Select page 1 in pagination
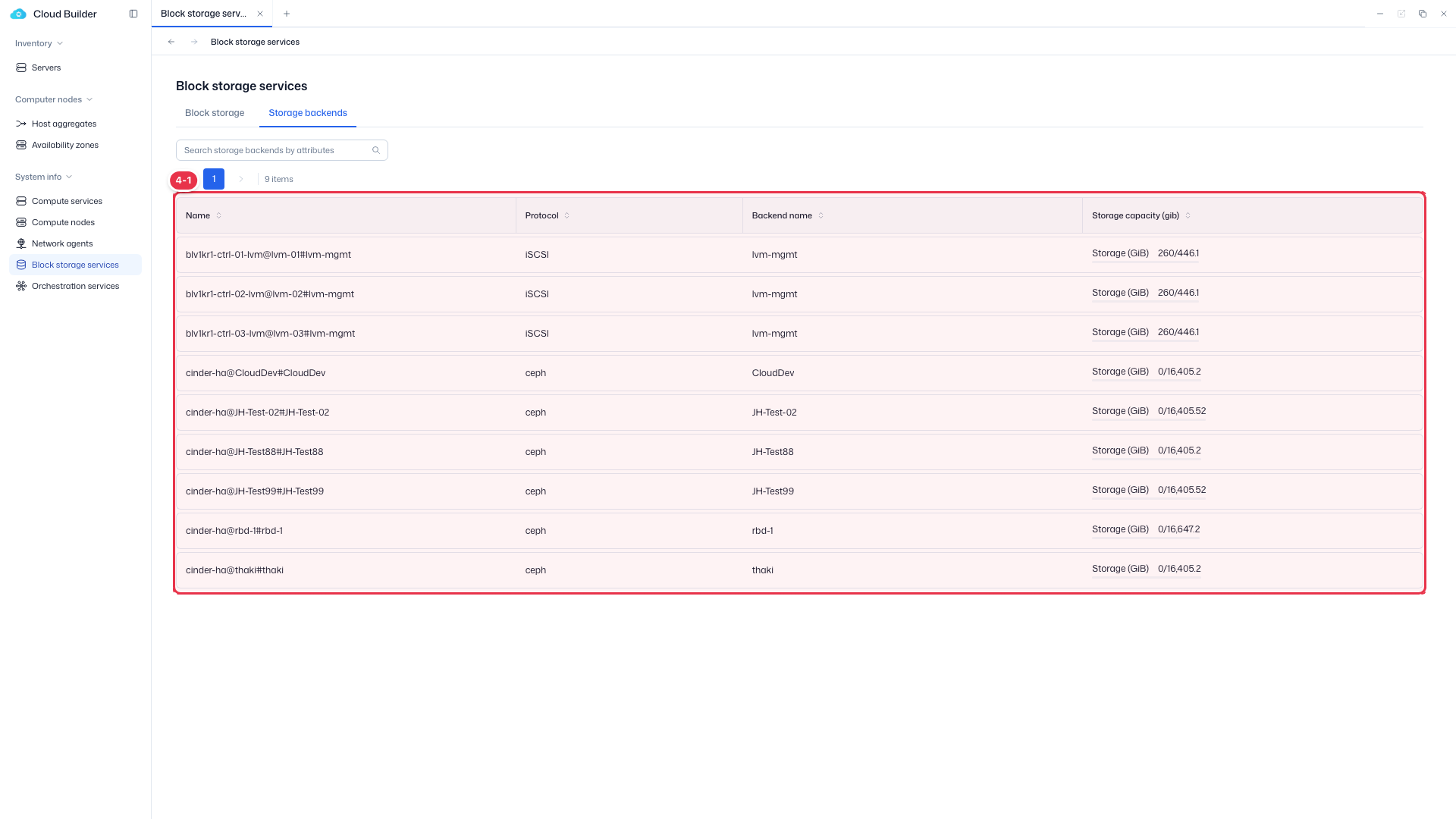This screenshot has height=819, width=1456. pos(214,179)
